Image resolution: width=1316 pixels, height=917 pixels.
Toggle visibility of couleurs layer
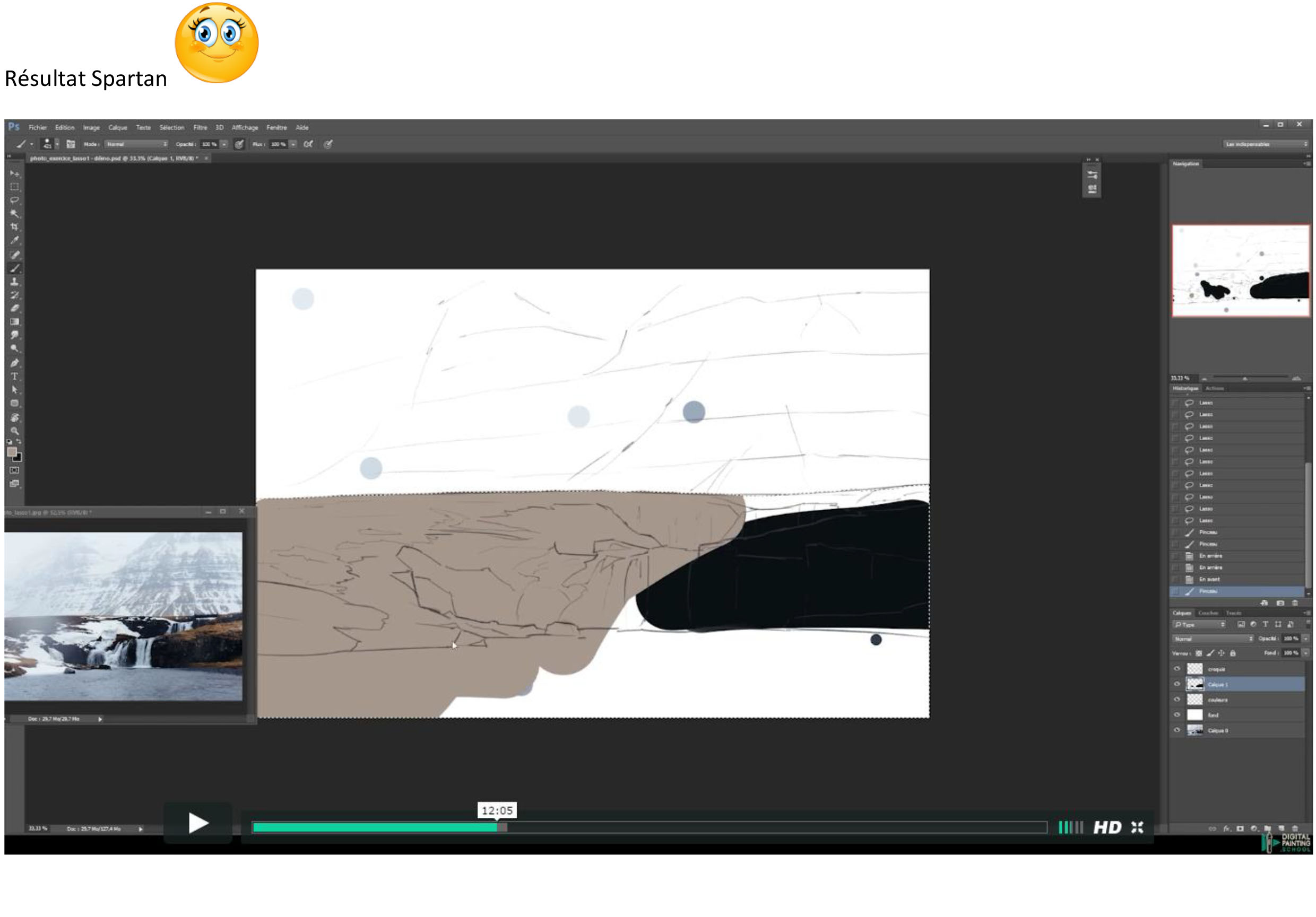click(1178, 700)
